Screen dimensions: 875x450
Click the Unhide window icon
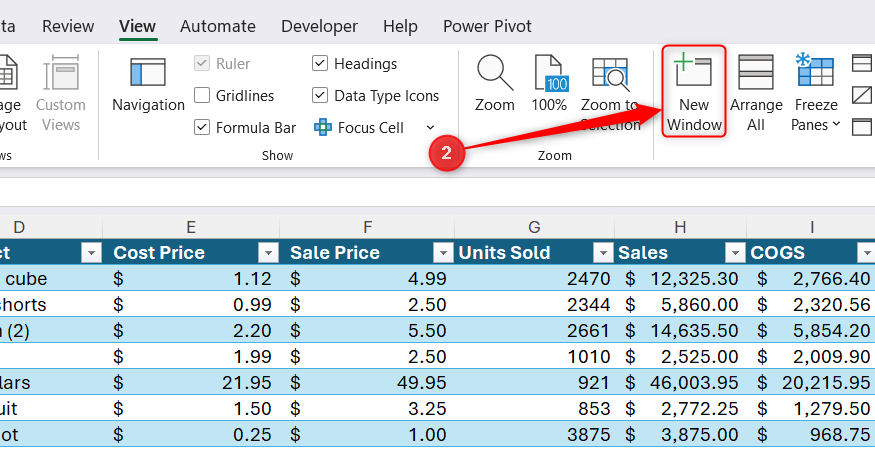[862, 127]
